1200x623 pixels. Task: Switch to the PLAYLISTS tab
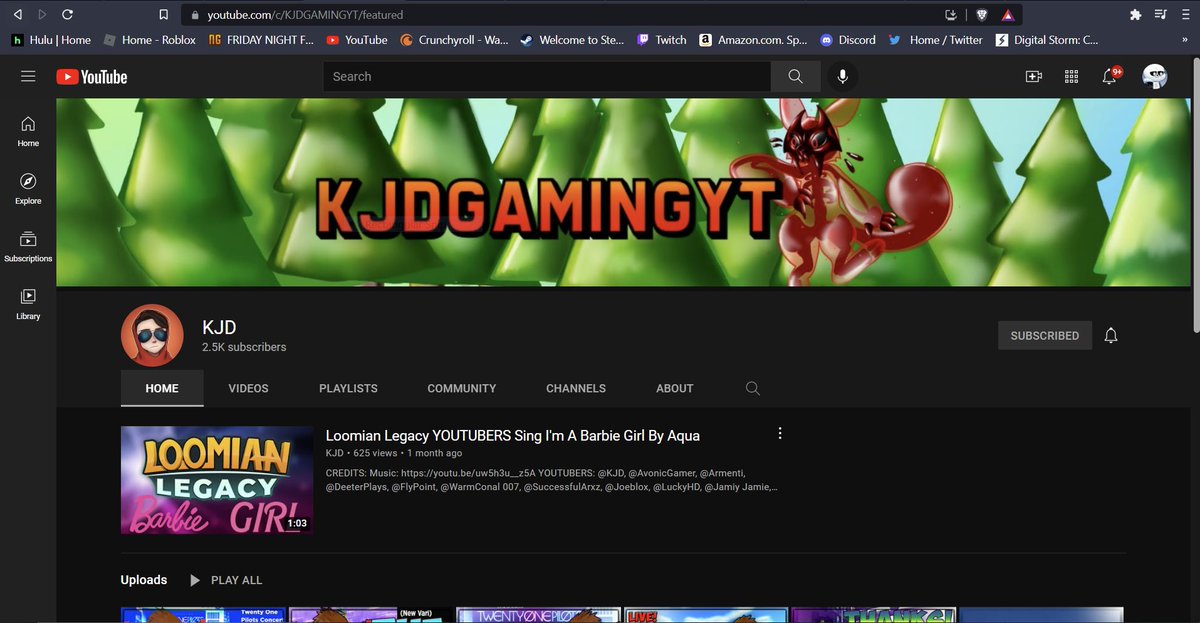tap(348, 388)
